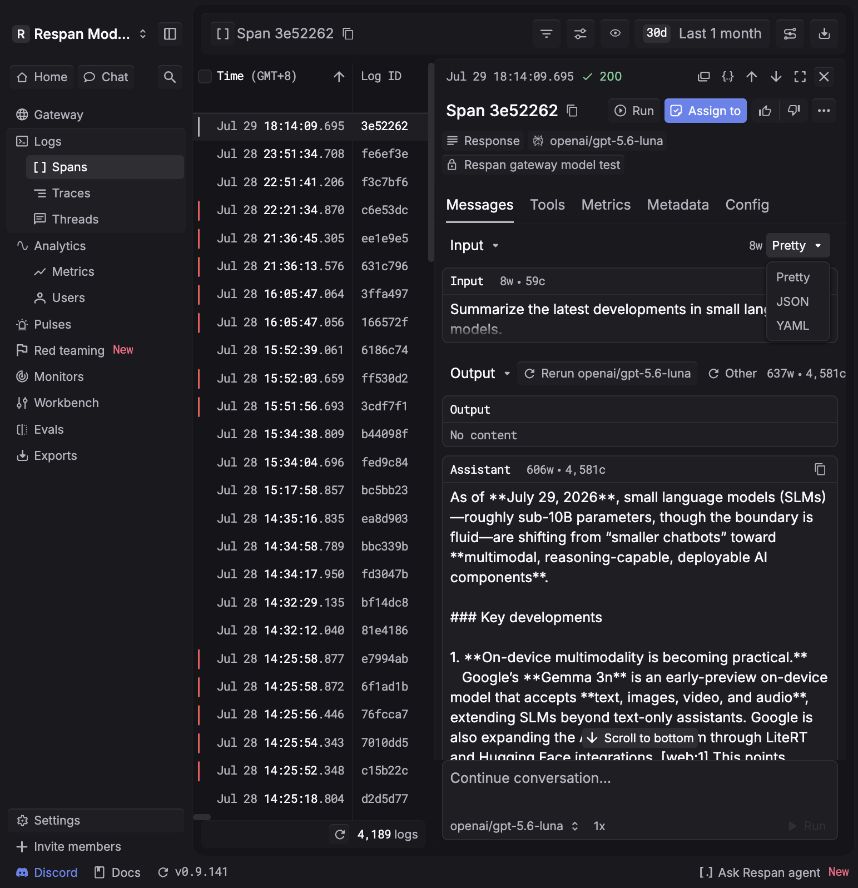Rerun openai/gpt-5.6-luna output

point(607,374)
